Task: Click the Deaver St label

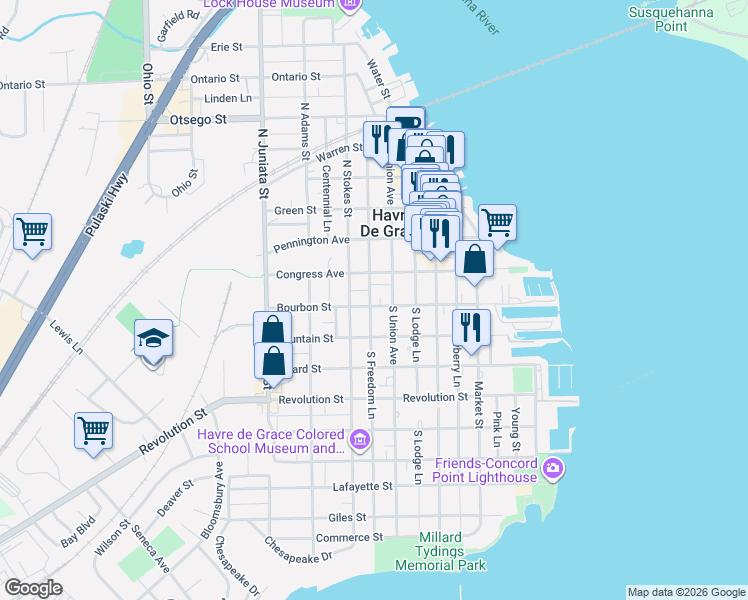Action: tap(176, 498)
